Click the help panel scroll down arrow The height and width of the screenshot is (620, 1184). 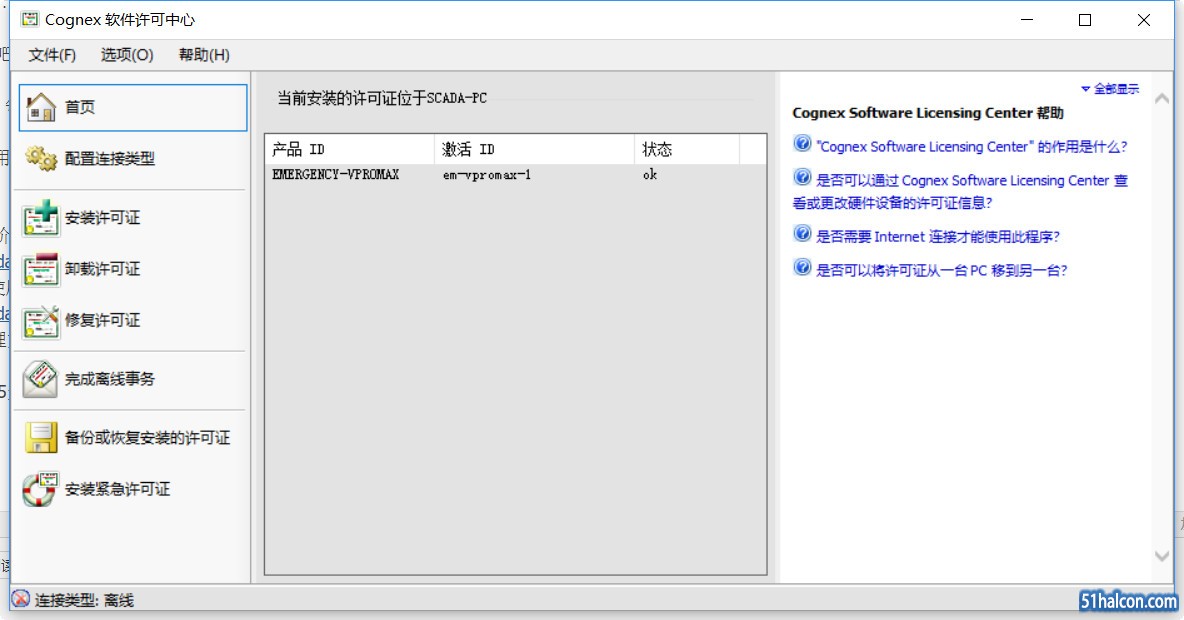coord(1162,557)
